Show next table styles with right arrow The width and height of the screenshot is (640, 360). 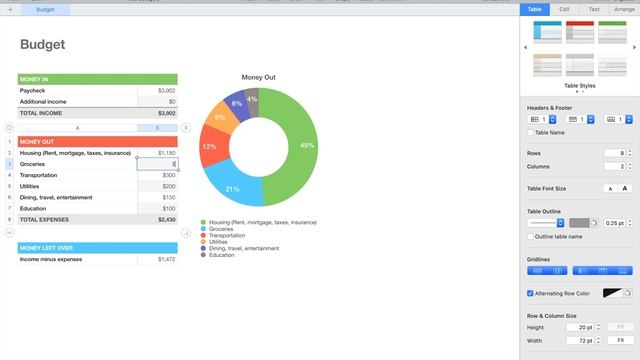tap(634, 47)
